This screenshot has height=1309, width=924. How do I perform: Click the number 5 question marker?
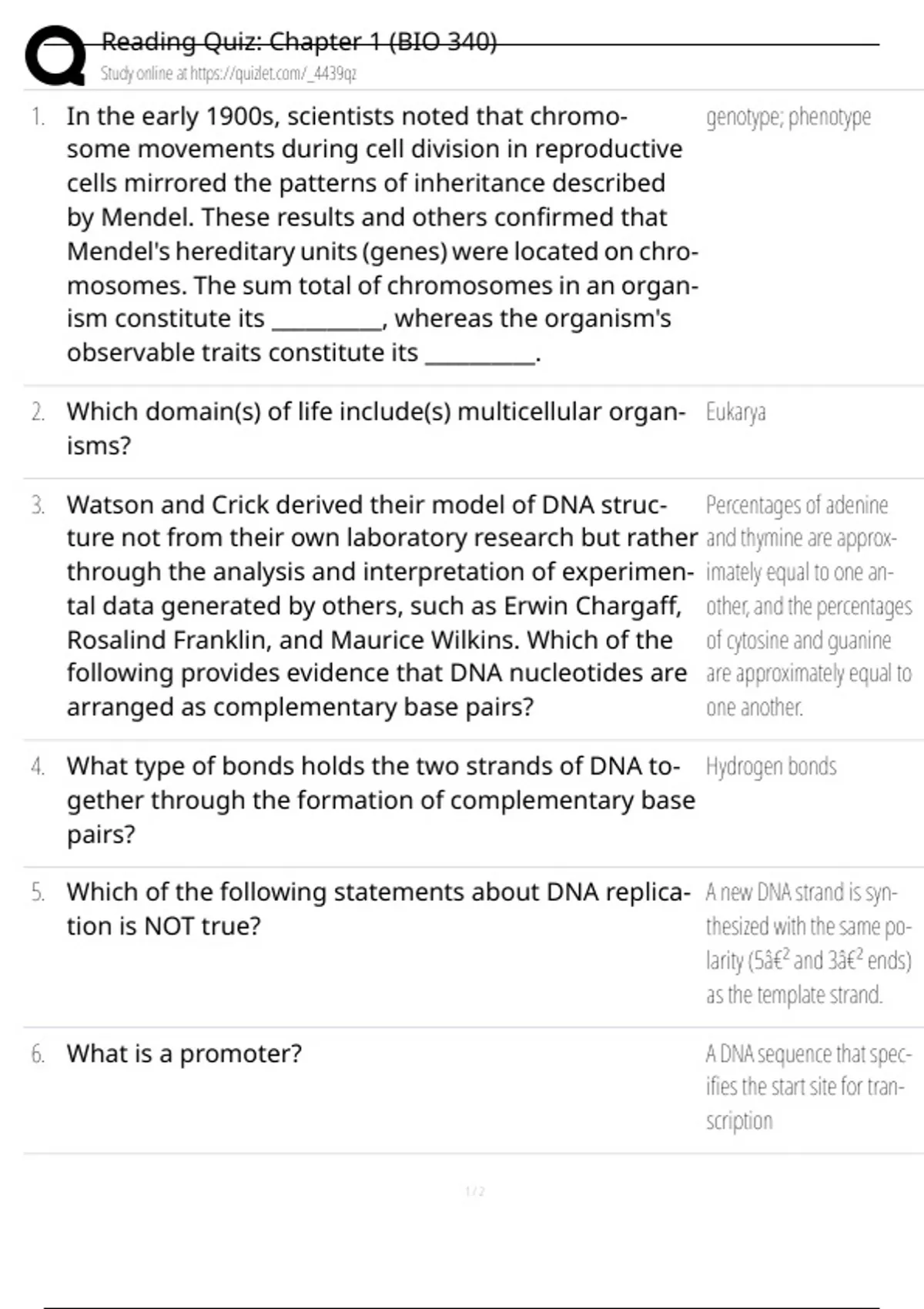pos(38,892)
